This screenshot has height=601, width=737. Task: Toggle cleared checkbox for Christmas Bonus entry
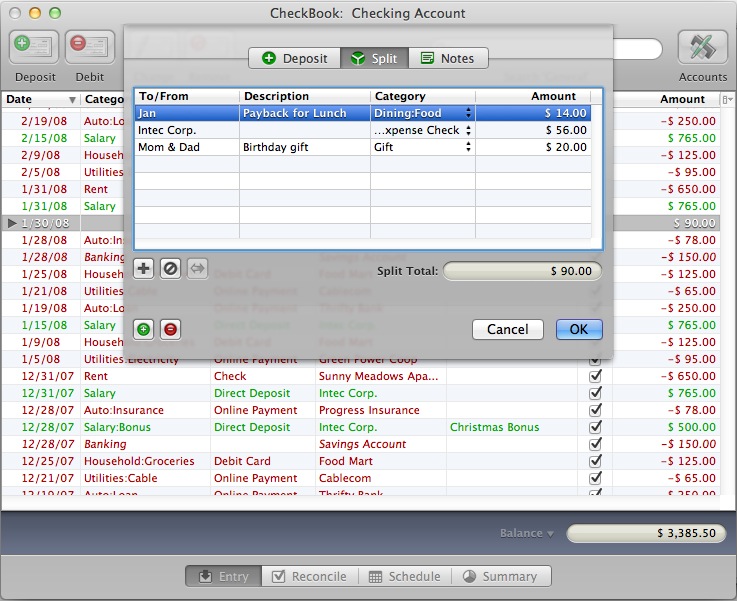[x=596, y=427]
